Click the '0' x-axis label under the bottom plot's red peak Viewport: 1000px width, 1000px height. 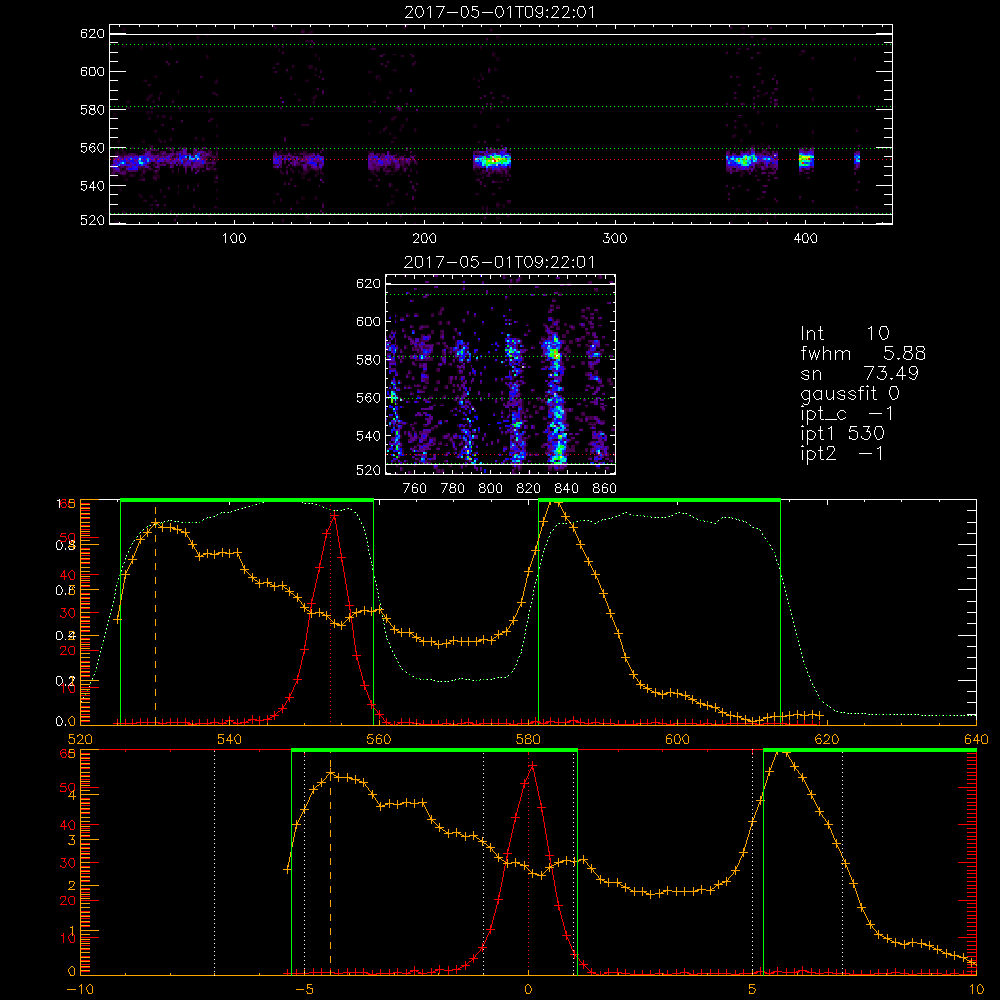coord(528,989)
